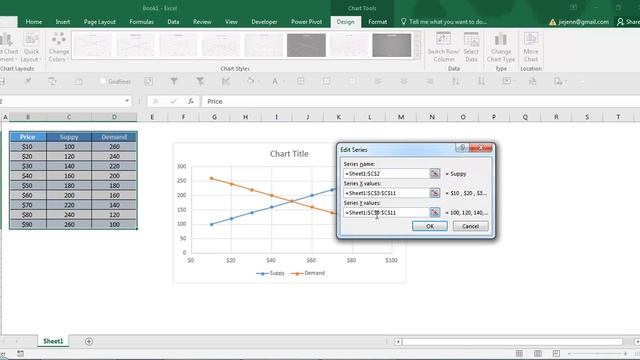Open the Data ribbon tab

coord(173,22)
